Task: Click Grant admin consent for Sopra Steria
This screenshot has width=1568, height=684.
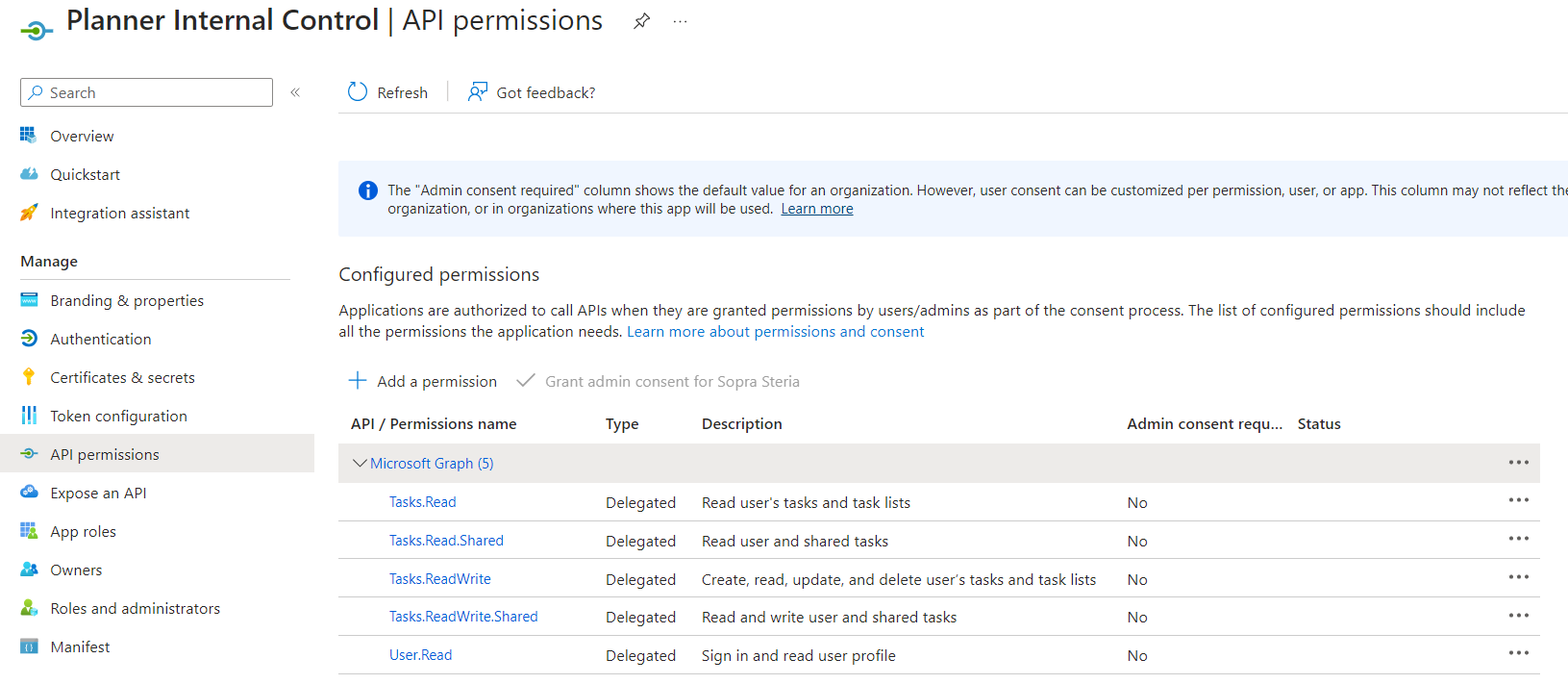Action: [x=658, y=381]
